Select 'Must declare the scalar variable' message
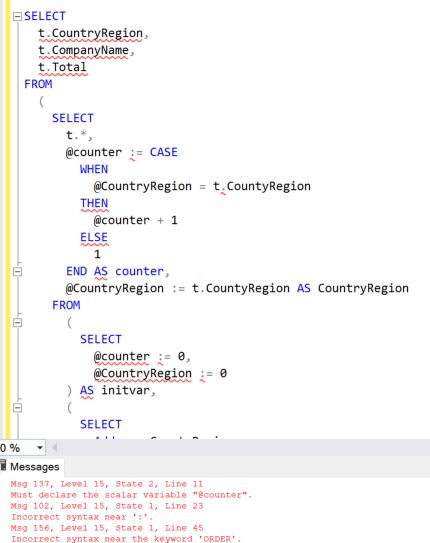The width and height of the screenshot is (430, 543). click(x=131, y=495)
